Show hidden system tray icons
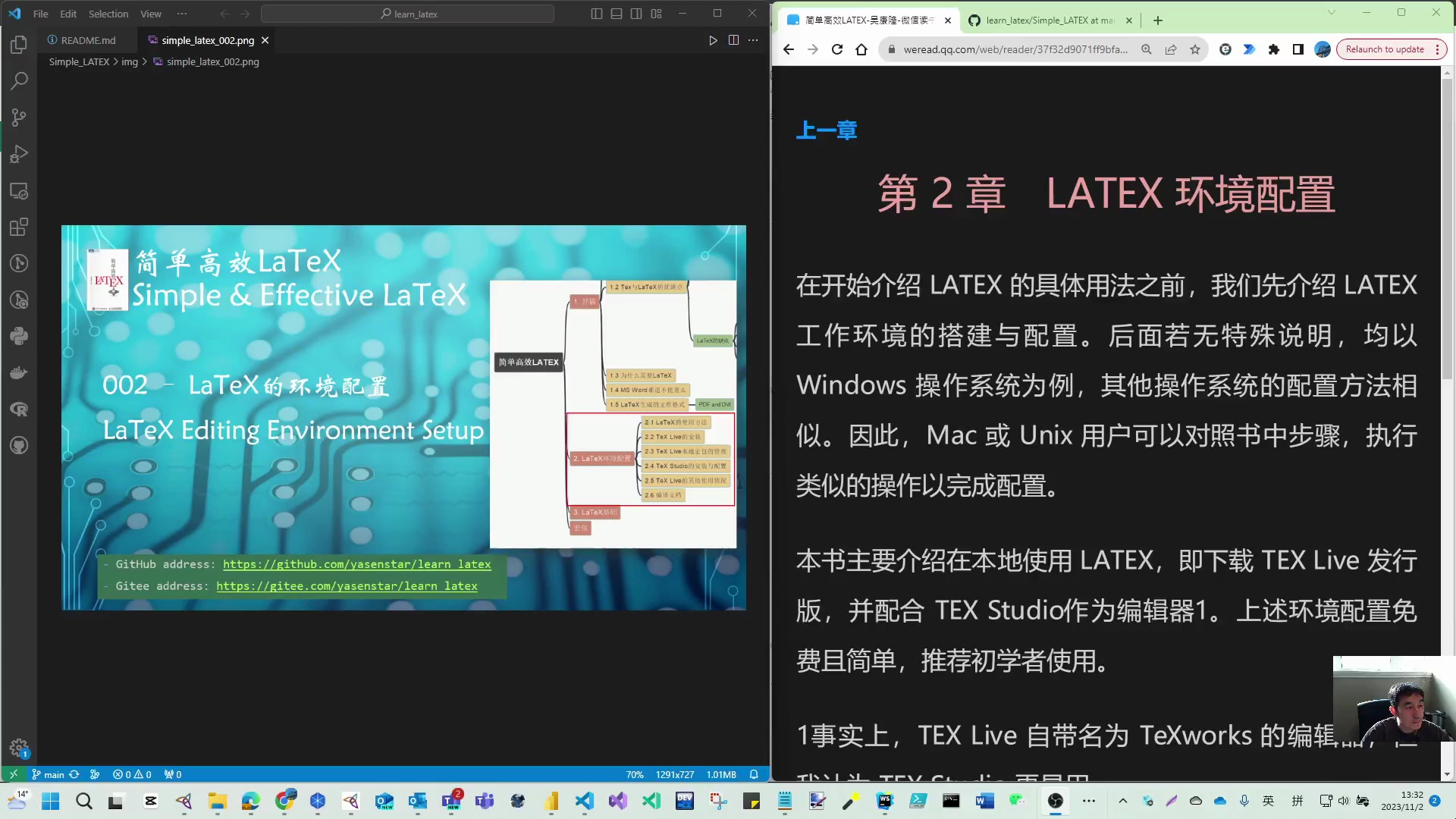 [x=1123, y=801]
